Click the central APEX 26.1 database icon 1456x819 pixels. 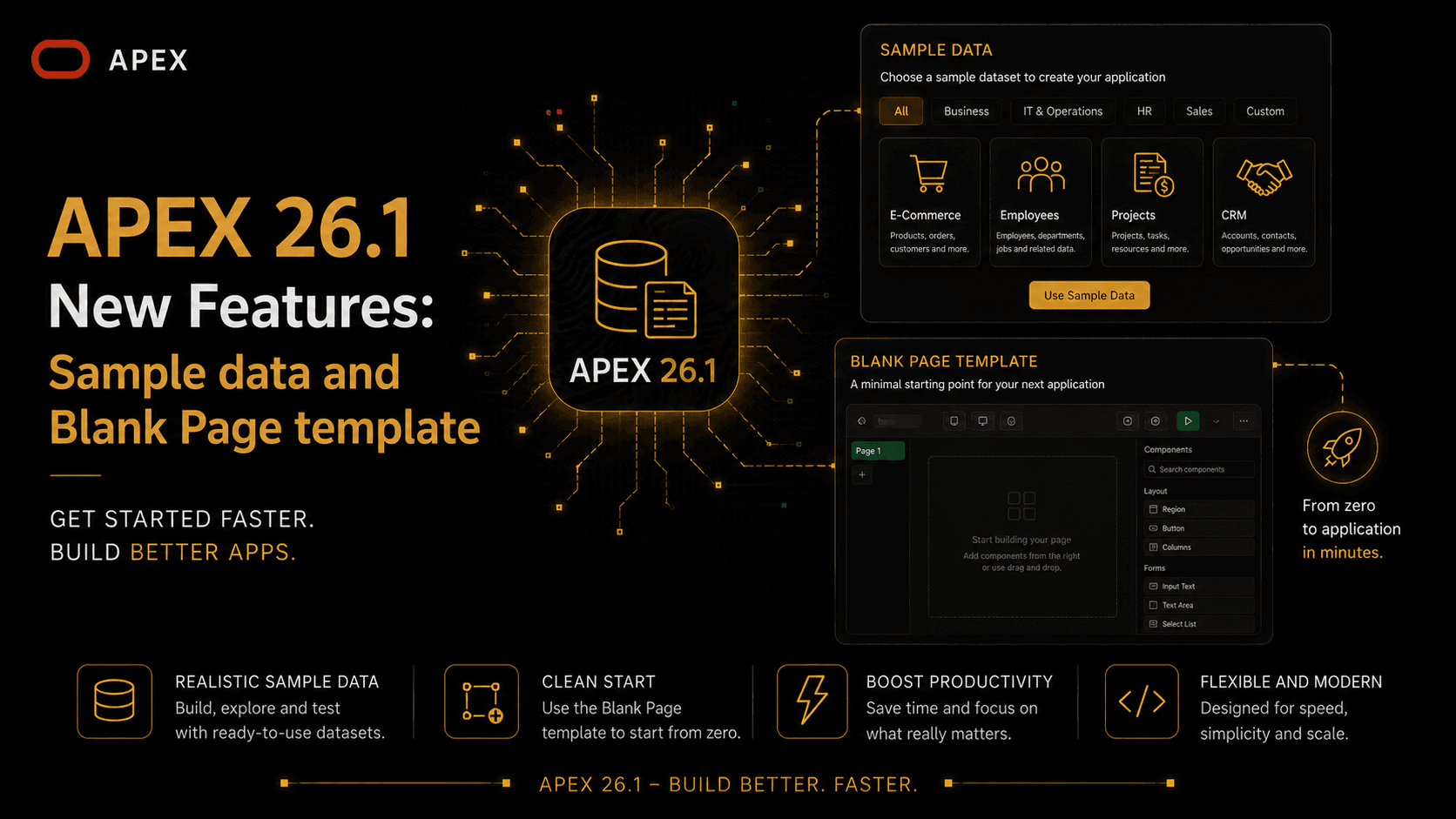pyautogui.click(x=645, y=289)
